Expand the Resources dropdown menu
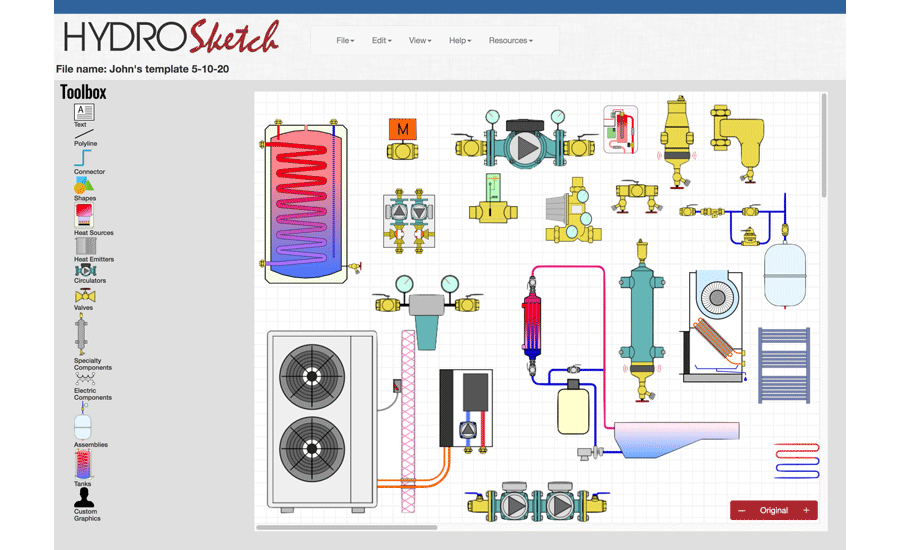Image resolution: width=900 pixels, height=550 pixels. coord(510,41)
